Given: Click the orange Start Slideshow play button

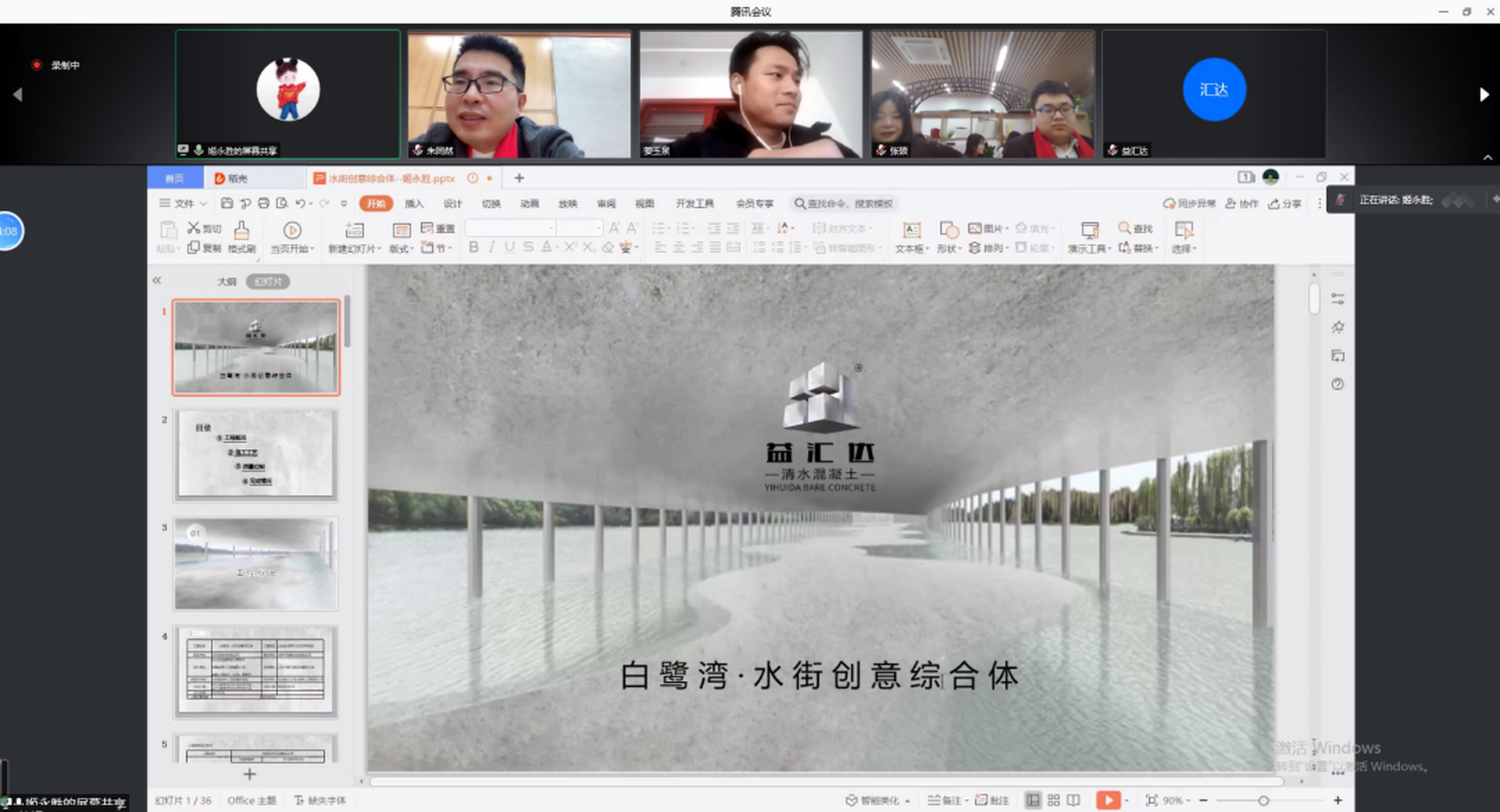Looking at the screenshot, I should 1108,800.
